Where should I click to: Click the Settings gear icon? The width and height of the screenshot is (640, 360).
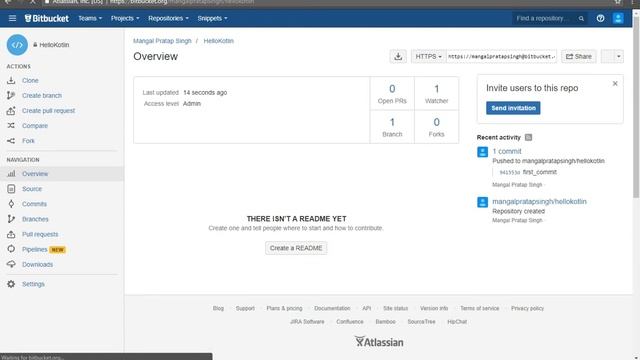[x=11, y=284]
